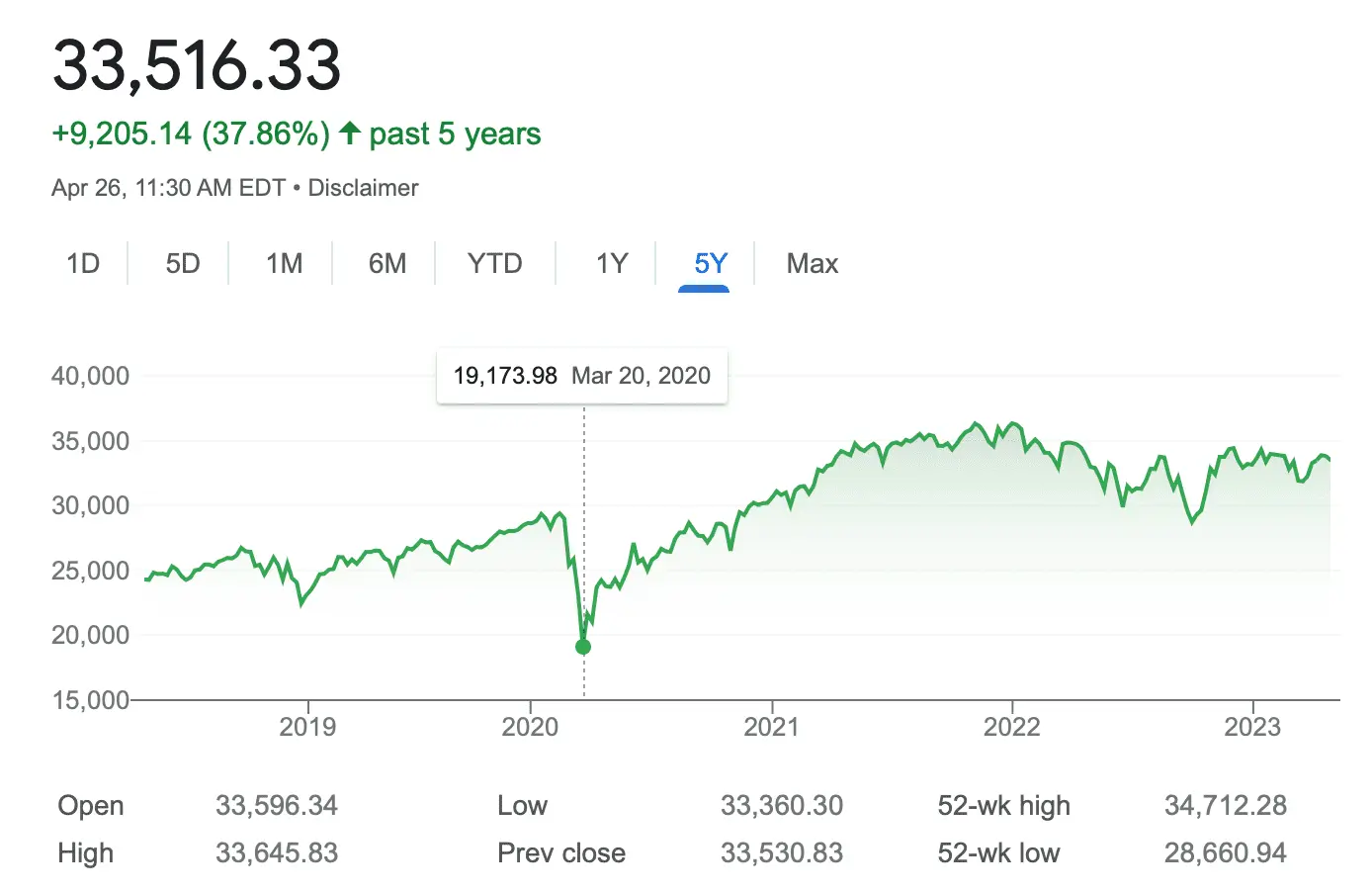Screen dimensions: 1372x892
Task: Click the 40,000 y-axis label
Action: [x=90, y=376]
